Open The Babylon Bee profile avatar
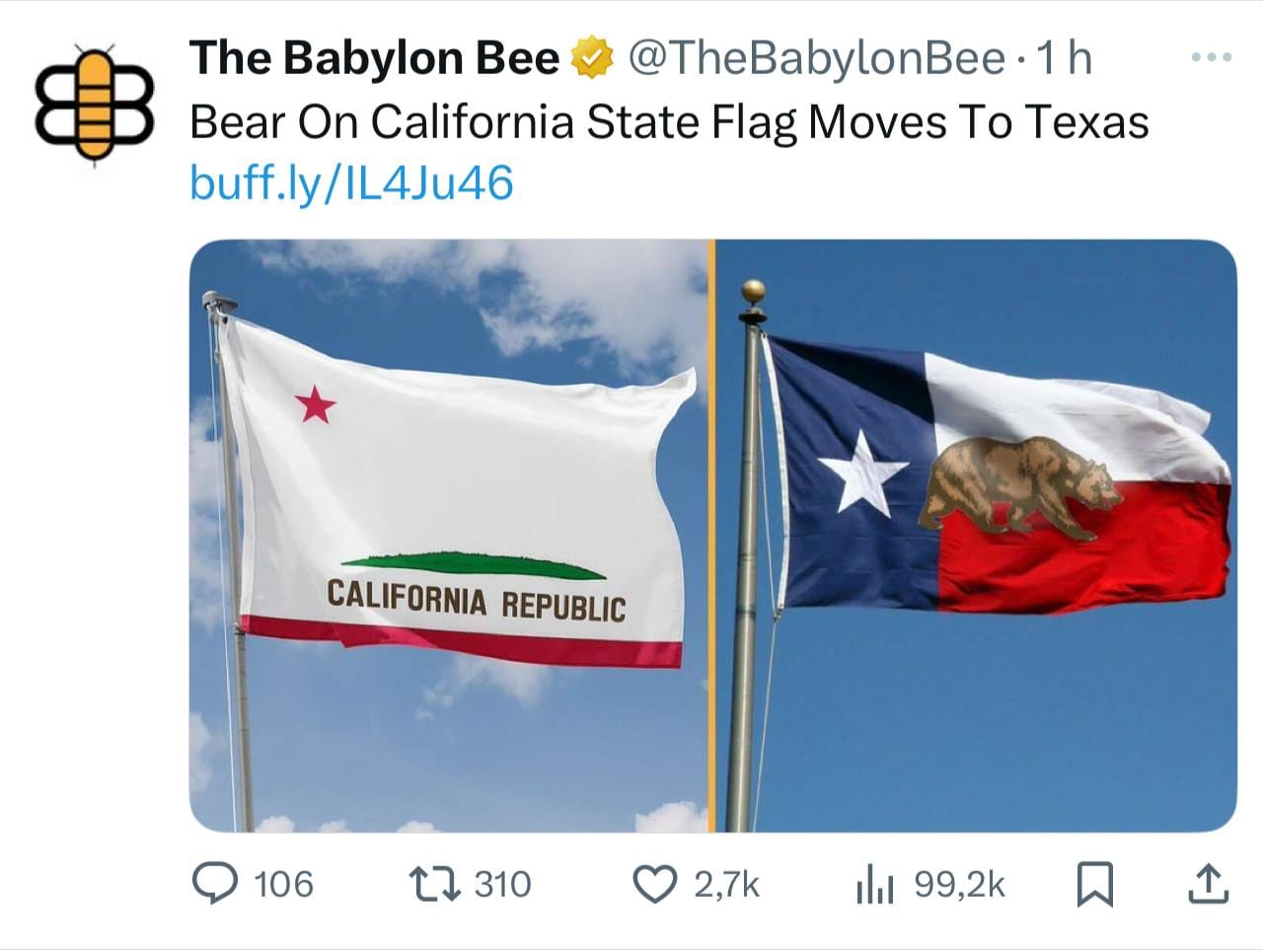 95,103
